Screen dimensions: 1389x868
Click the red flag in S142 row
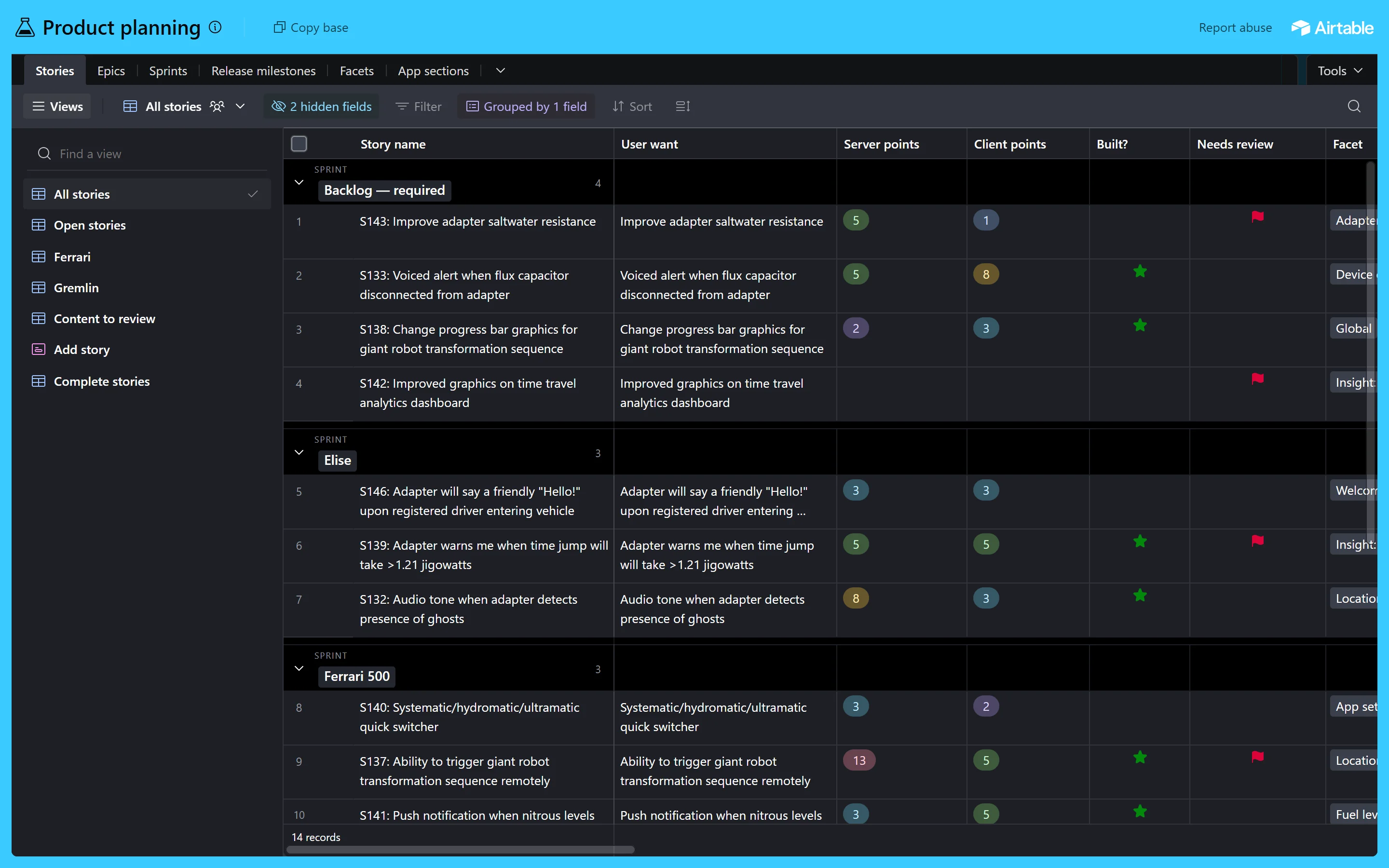1257,379
